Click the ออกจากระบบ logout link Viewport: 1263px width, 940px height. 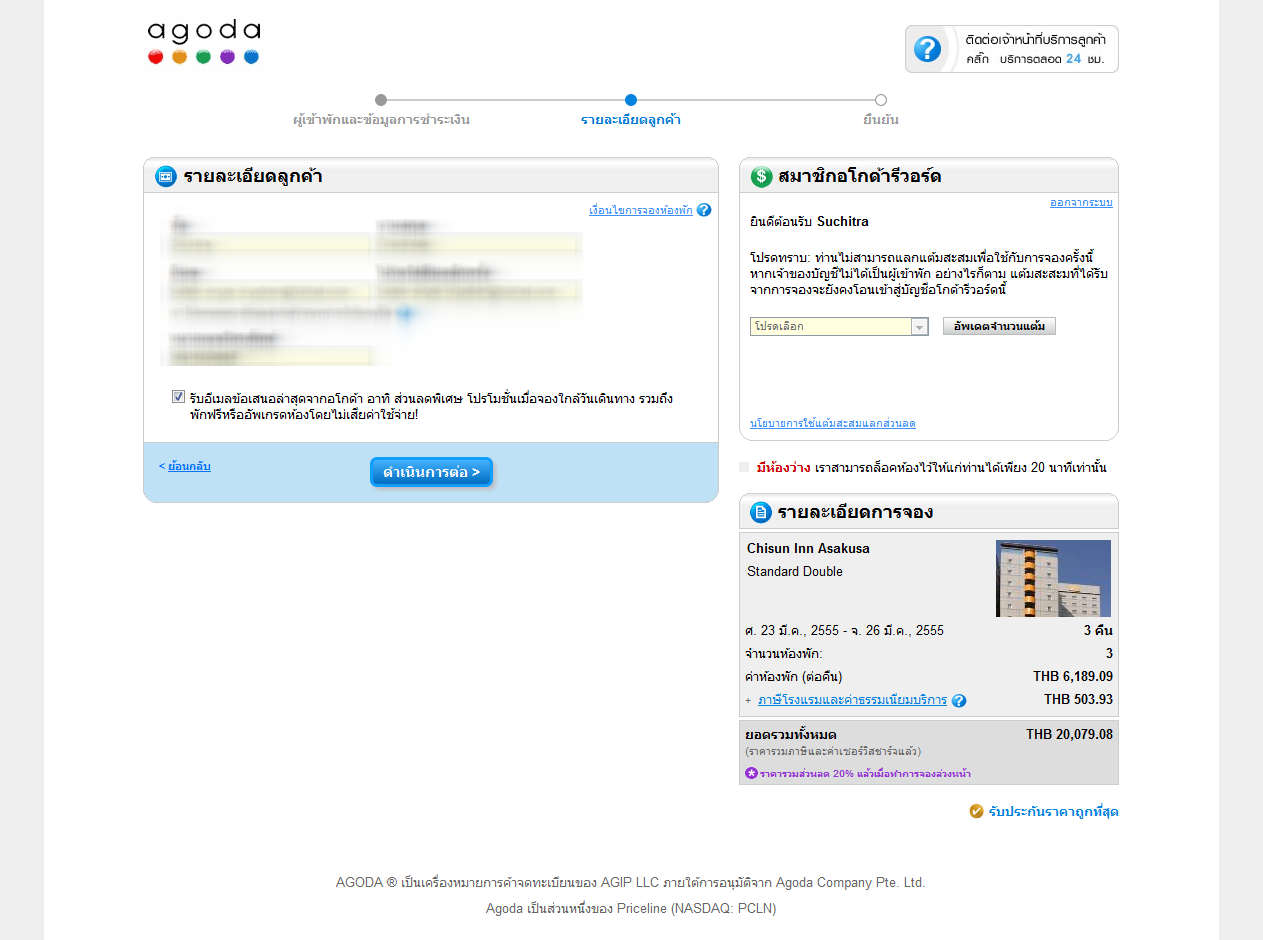pos(1081,202)
